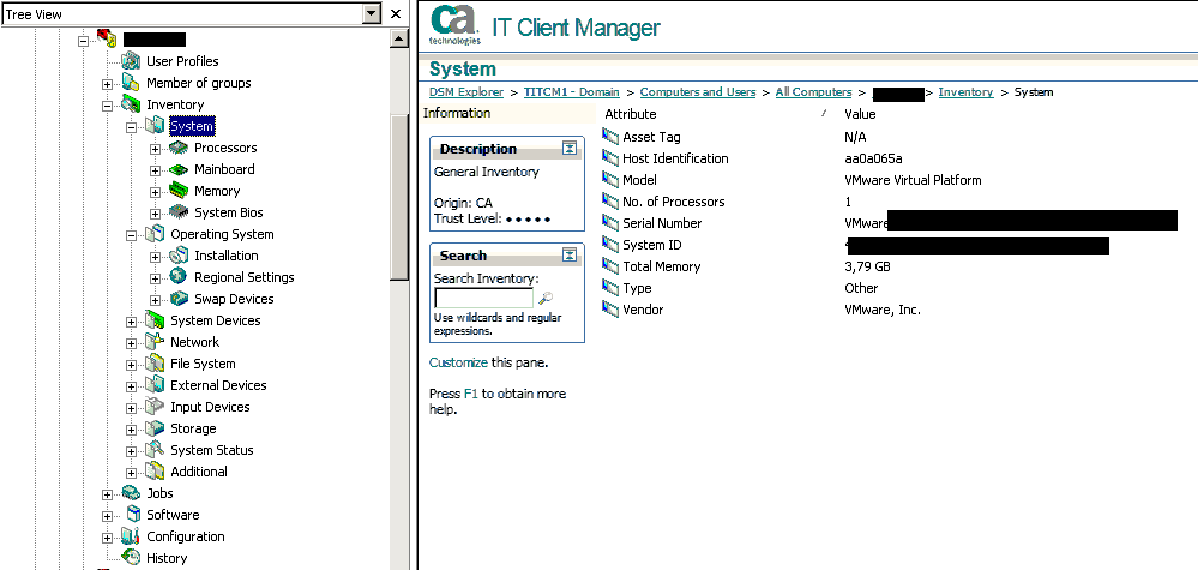The height and width of the screenshot is (570, 1198).
Task: Expand the Storage tree node
Action: coord(131,429)
